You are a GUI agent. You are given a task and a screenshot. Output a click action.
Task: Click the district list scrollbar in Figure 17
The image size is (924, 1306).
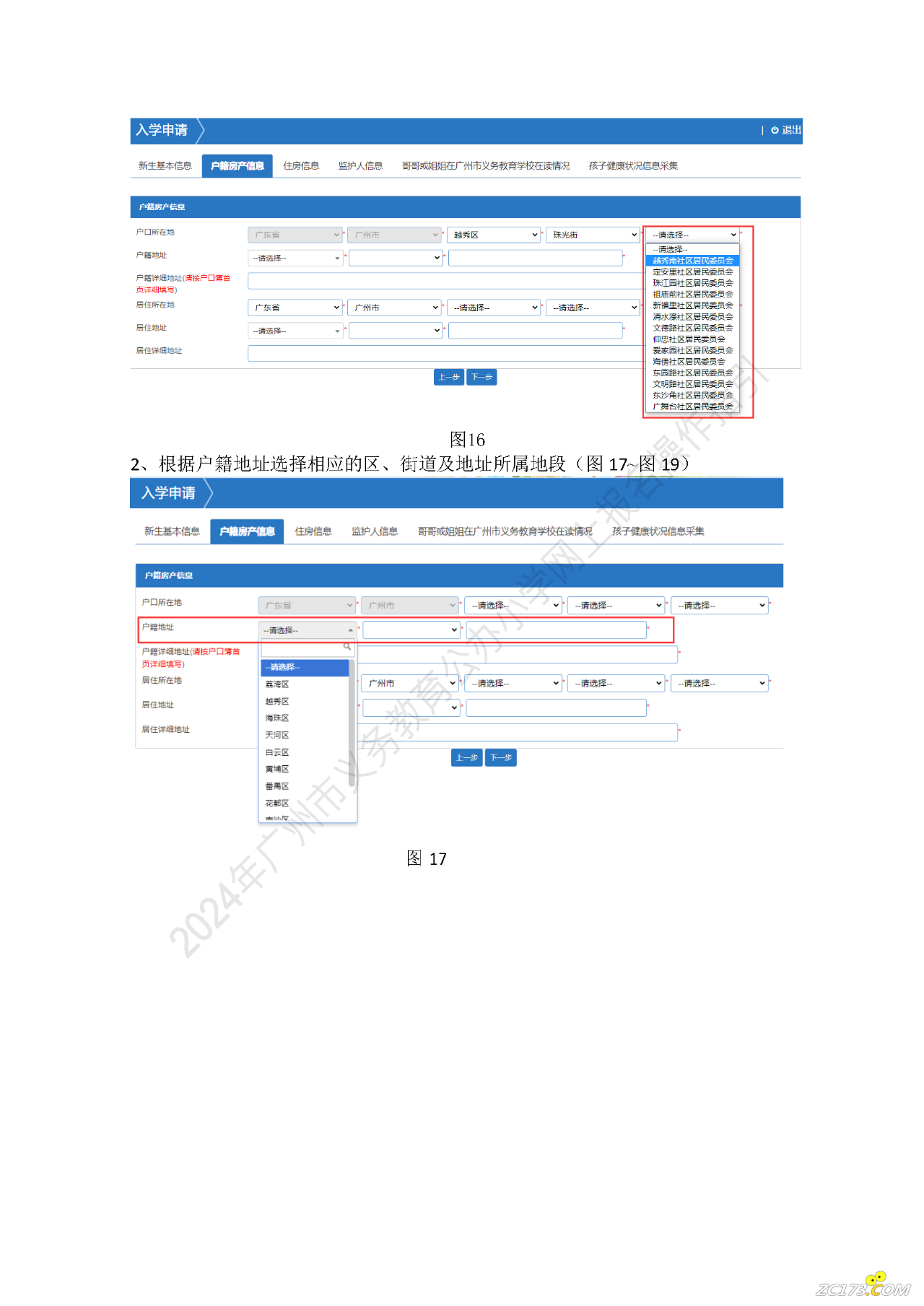pyautogui.click(x=352, y=723)
